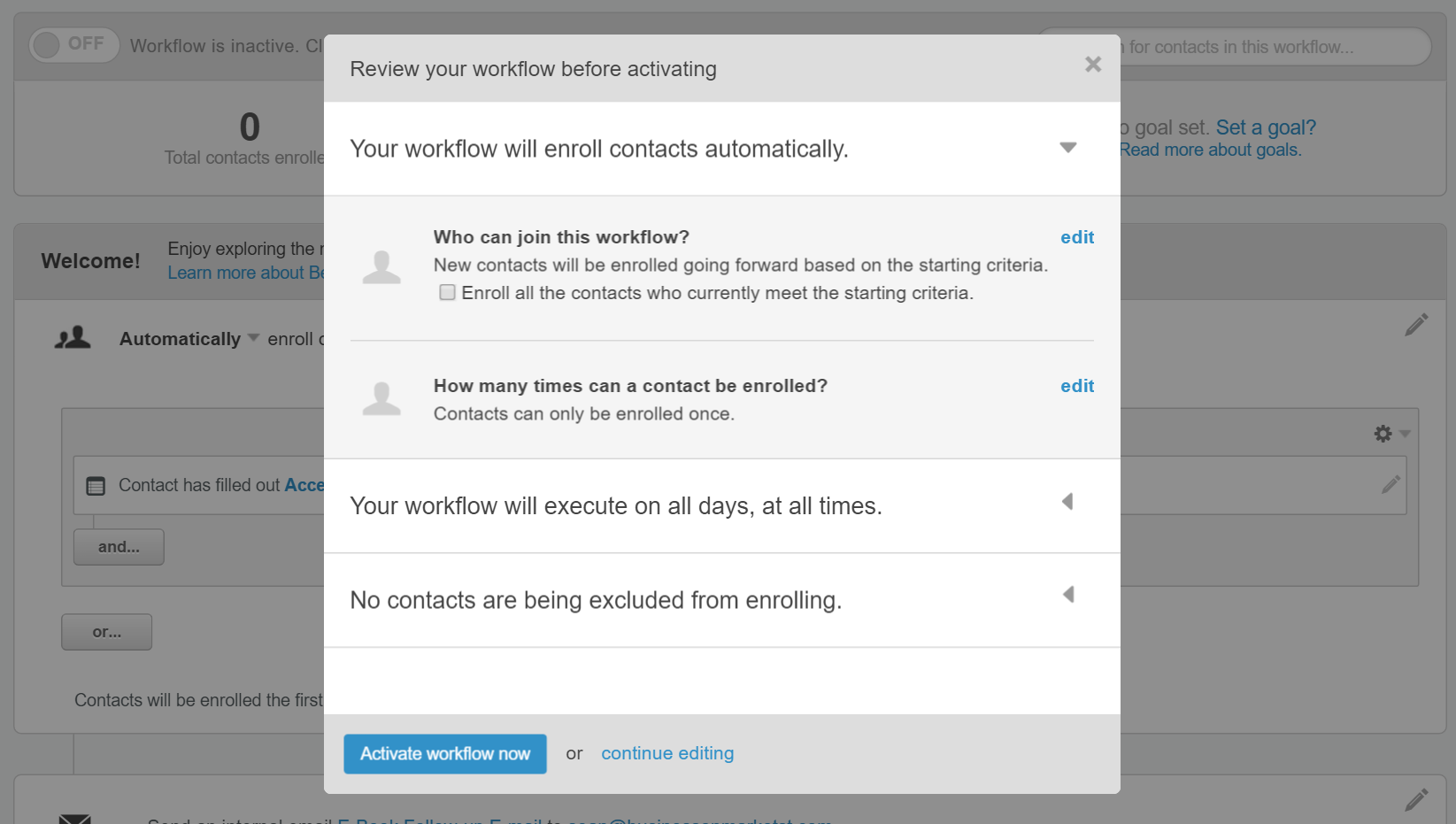This screenshot has height=824, width=1456.
Task: Click the envelope icon at the bottom left
Action: click(x=73, y=818)
